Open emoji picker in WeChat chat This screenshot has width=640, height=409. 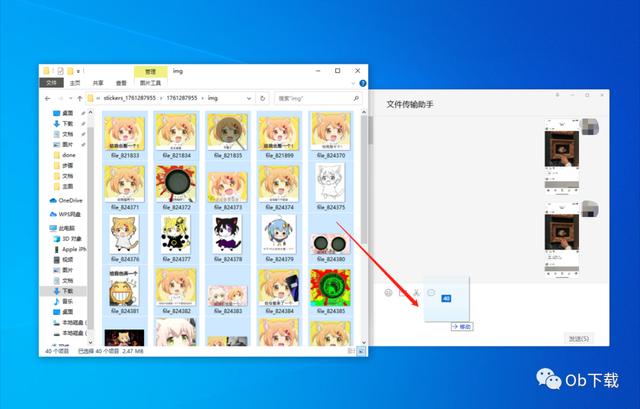pyautogui.click(x=388, y=293)
